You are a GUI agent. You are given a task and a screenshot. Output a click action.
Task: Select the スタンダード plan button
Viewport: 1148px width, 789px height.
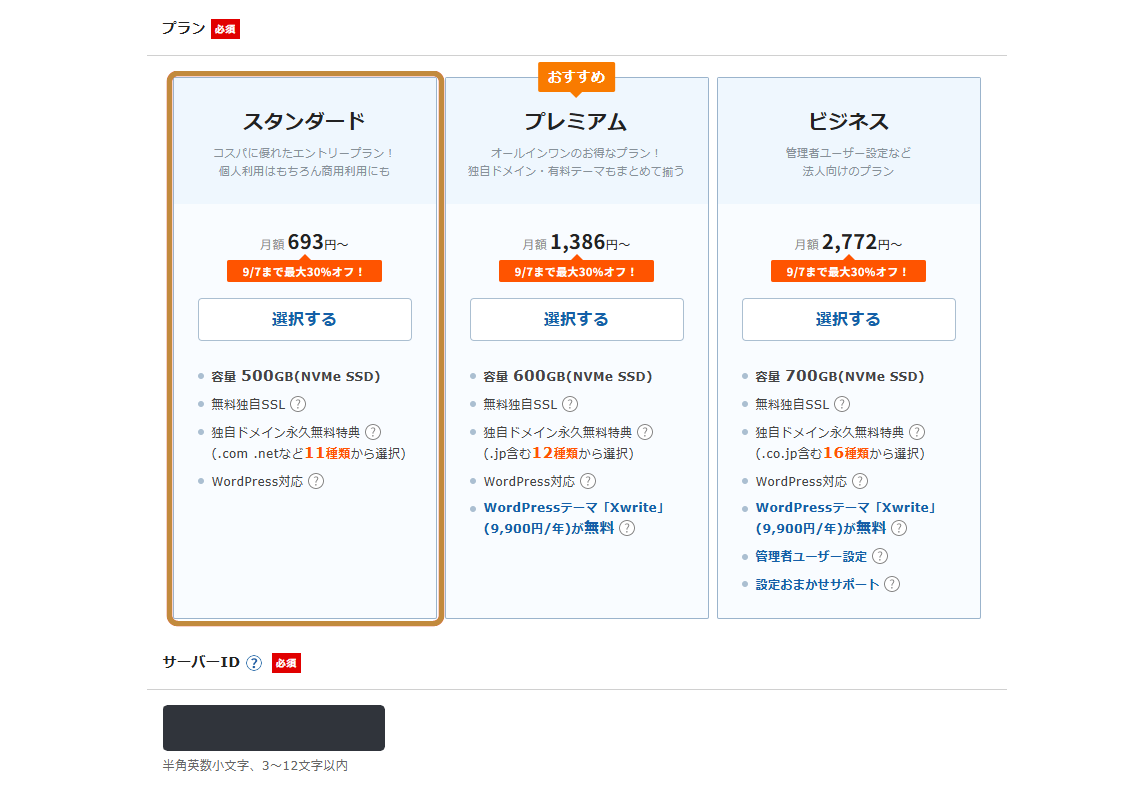(x=305, y=319)
